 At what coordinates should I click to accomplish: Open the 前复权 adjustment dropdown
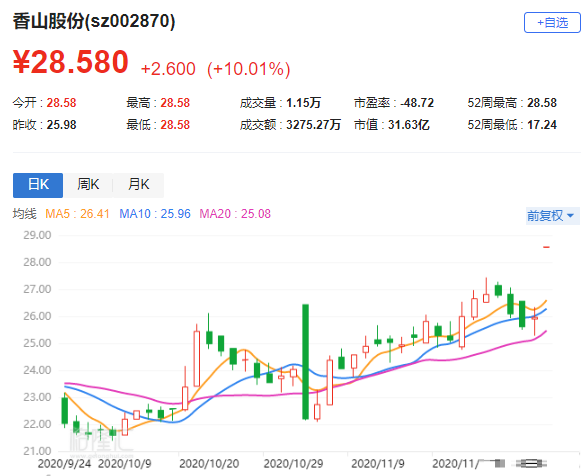pos(552,216)
